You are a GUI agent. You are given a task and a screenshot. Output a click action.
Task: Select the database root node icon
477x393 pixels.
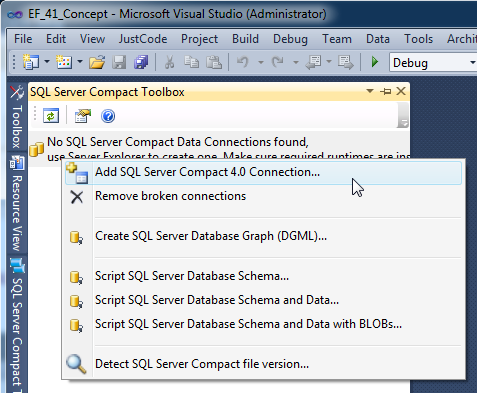point(36,149)
